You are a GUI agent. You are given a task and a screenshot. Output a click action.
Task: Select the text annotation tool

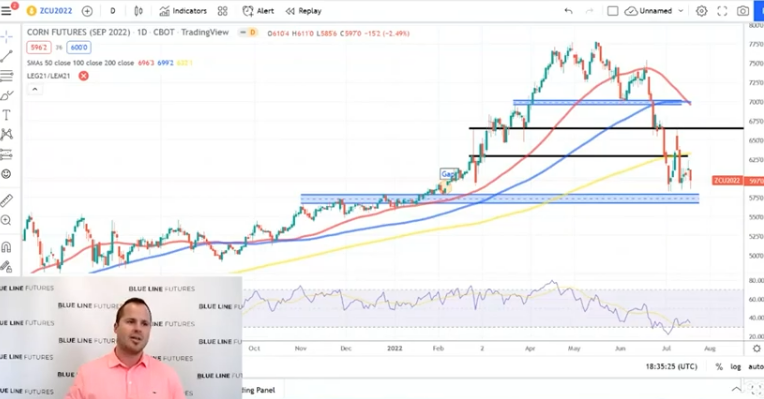pyautogui.click(x=6, y=115)
